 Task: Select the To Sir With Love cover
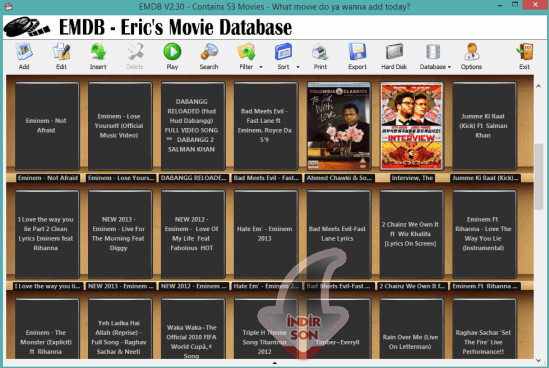tap(339, 126)
